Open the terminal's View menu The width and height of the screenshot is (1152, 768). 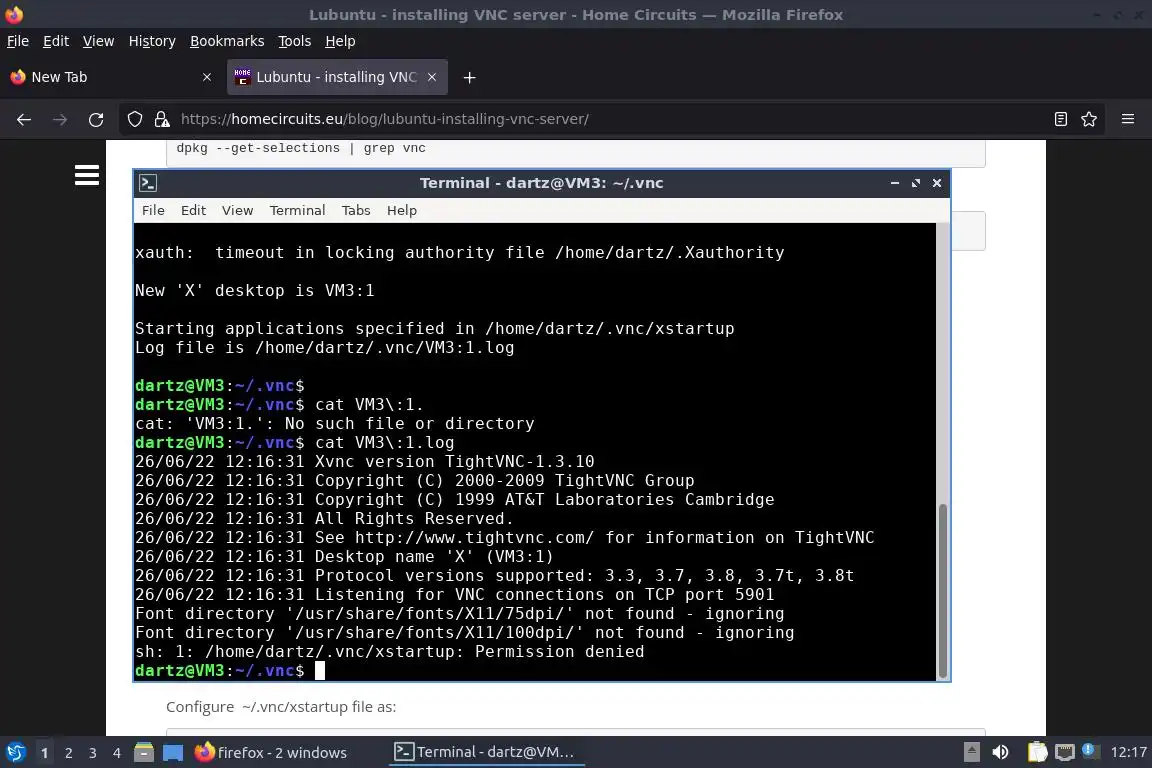237,210
